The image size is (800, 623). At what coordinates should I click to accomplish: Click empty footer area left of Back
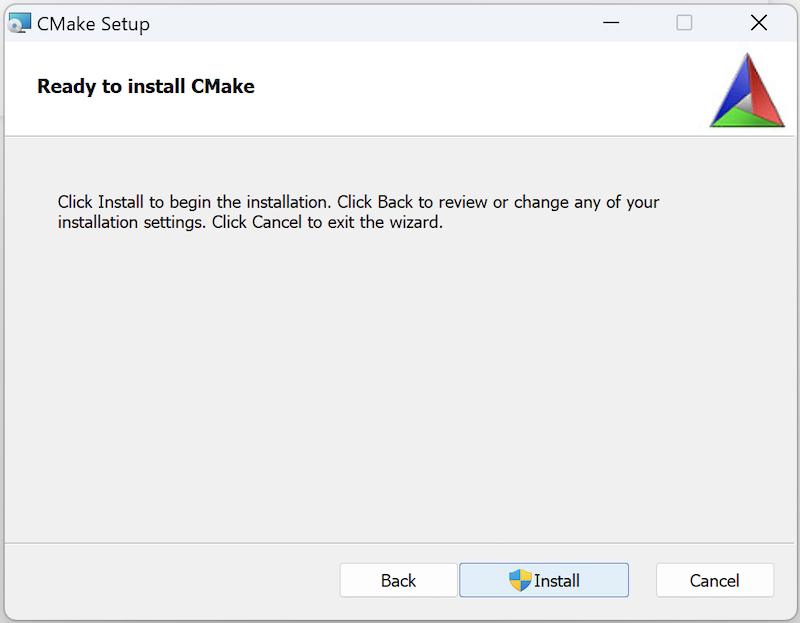pyautogui.click(x=170, y=580)
